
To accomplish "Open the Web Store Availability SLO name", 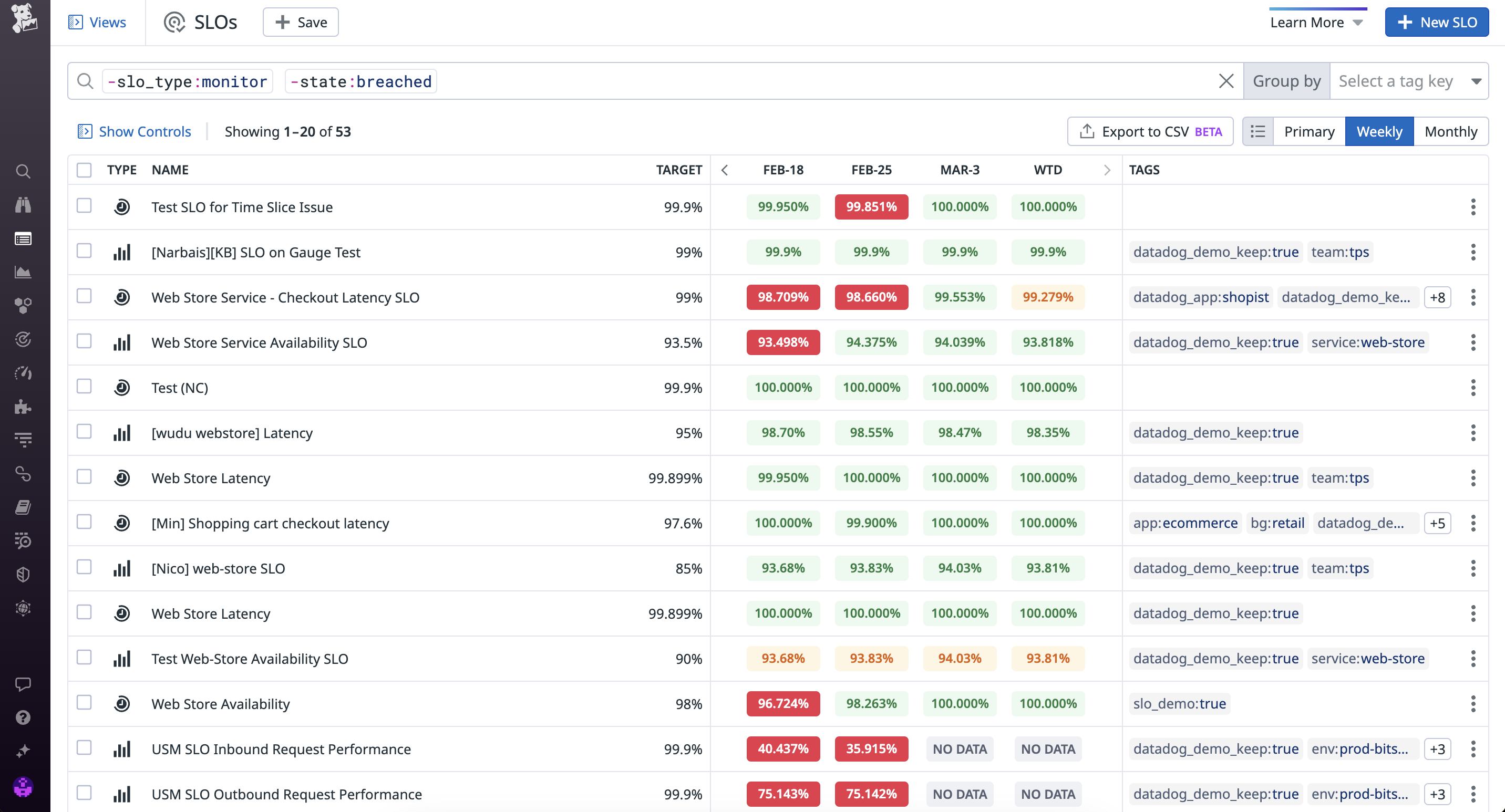I will (220, 704).
